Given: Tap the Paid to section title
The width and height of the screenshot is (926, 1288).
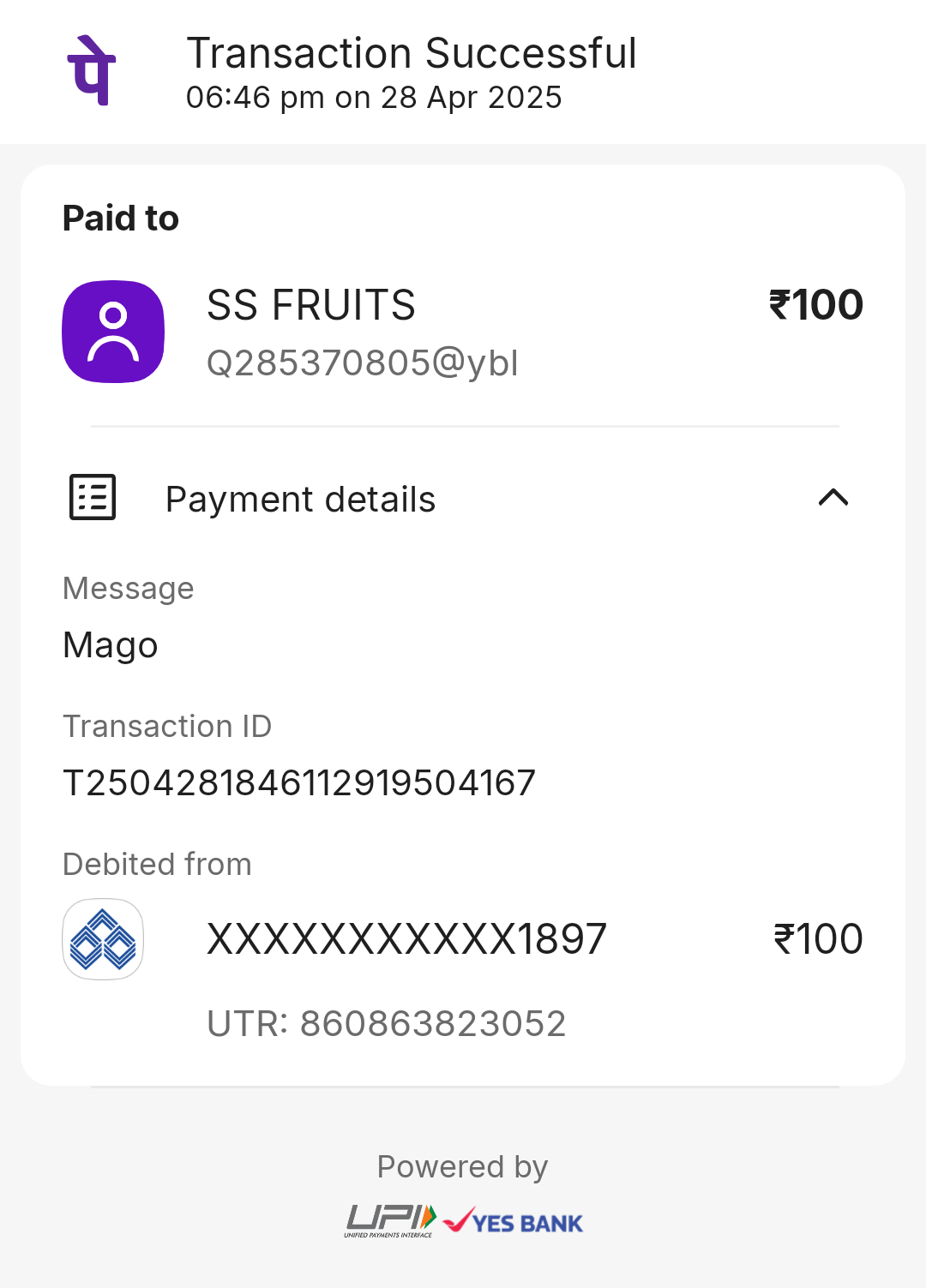Looking at the screenshot, I should coord(121,219).
